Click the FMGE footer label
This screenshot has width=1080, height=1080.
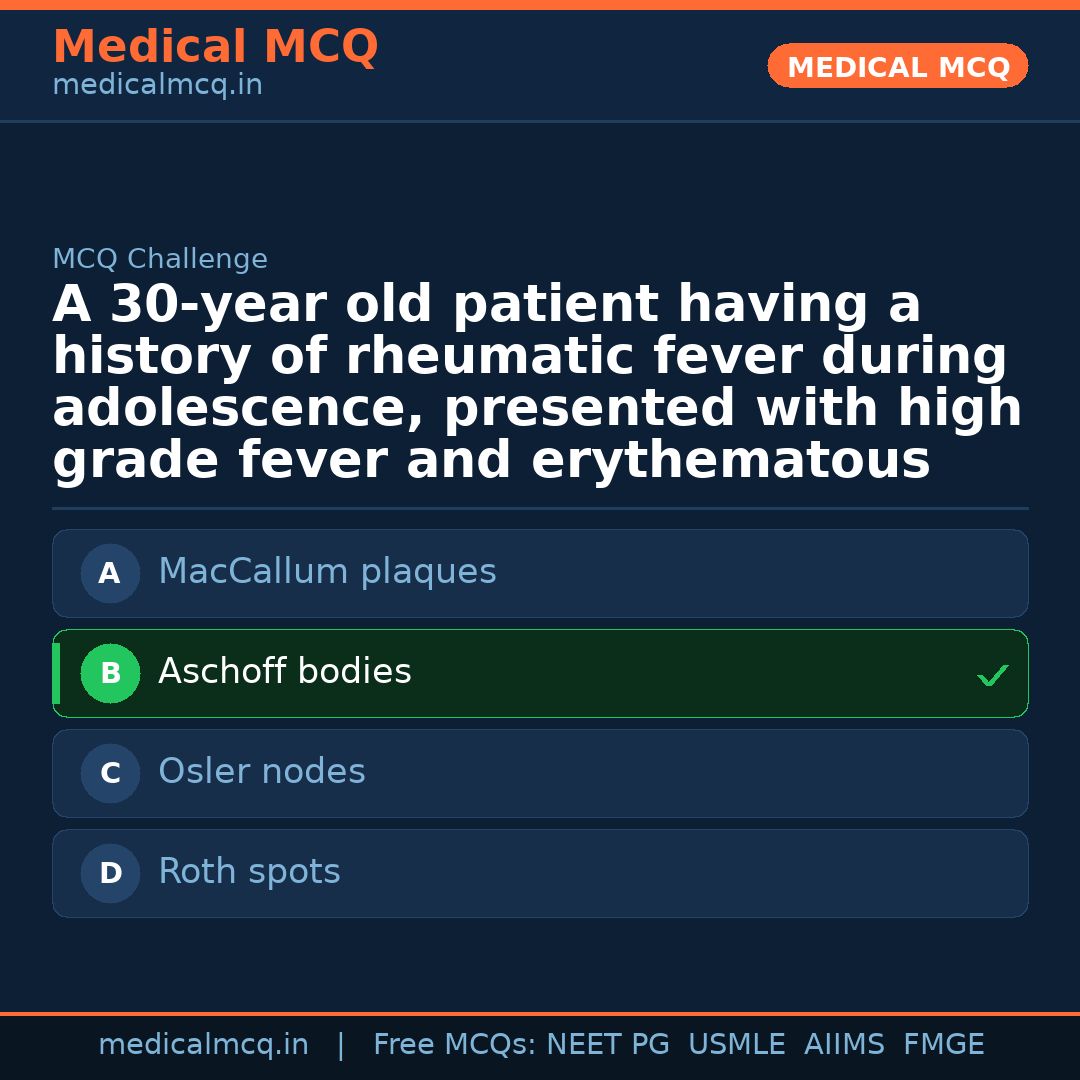click(943, 1044)
